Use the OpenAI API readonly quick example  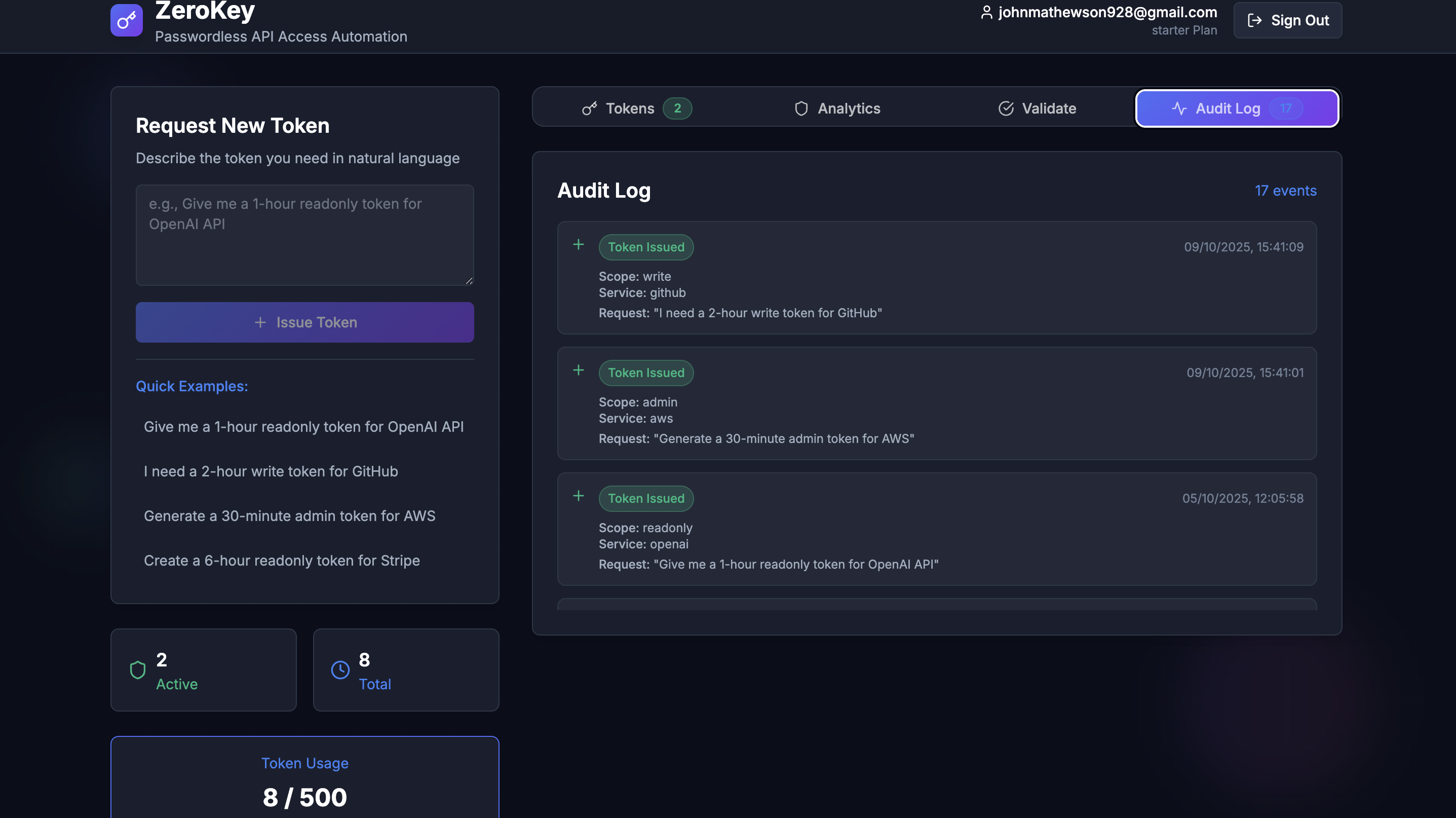click(303, 427)
